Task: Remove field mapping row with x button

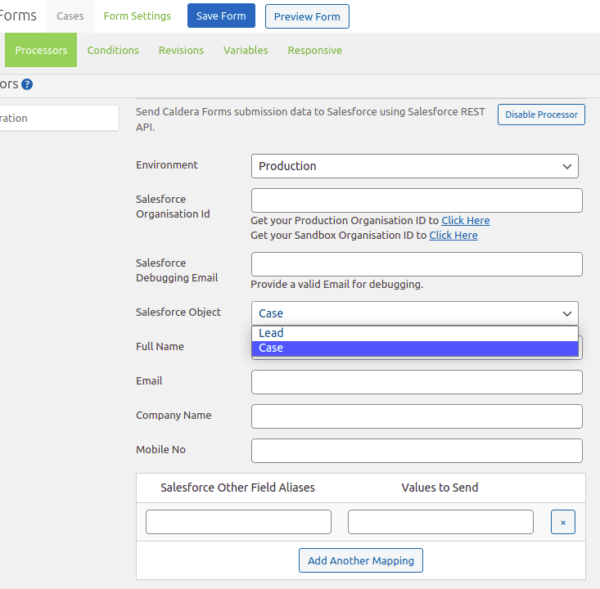Action: (563, 522)
